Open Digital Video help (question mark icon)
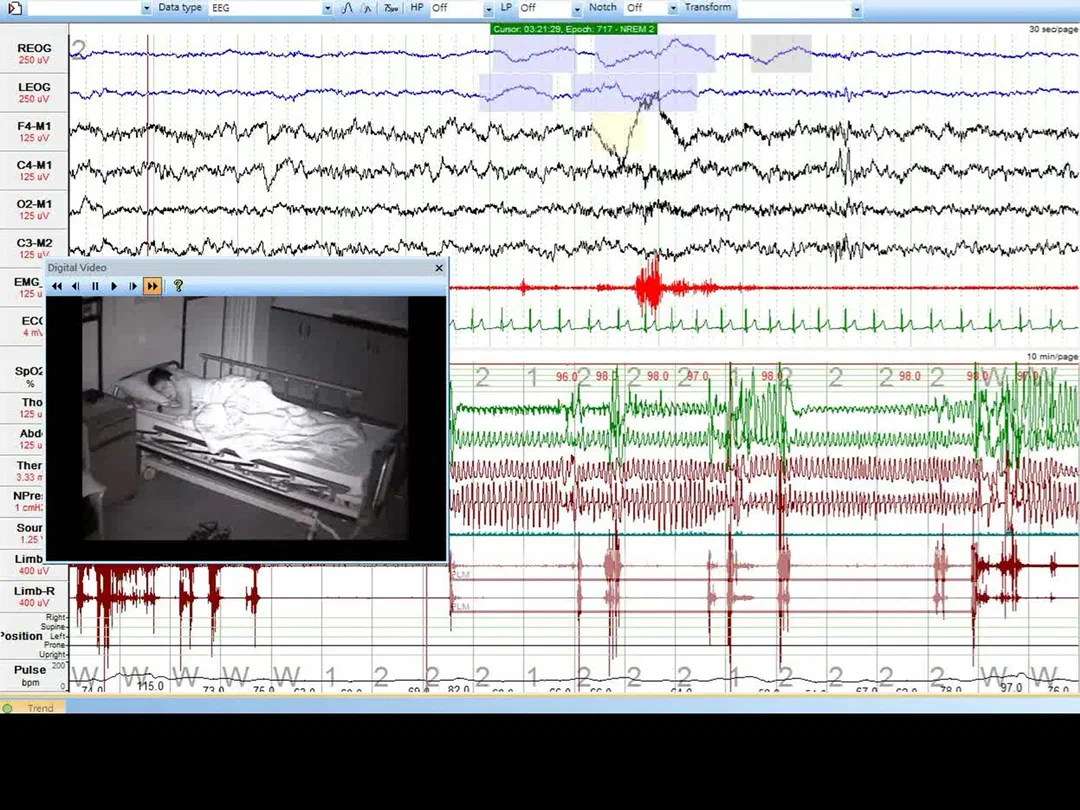Image resolution: width=1080 pixels, height=810 pixels. pos(178,286)
